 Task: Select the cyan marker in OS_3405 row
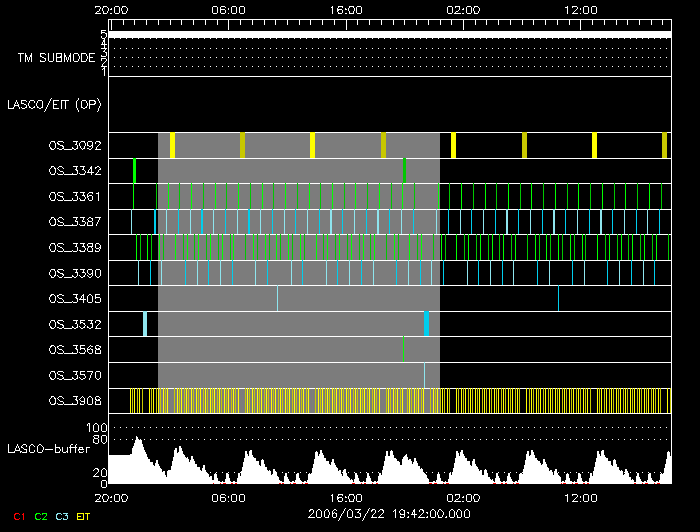[x=558, y=298]
